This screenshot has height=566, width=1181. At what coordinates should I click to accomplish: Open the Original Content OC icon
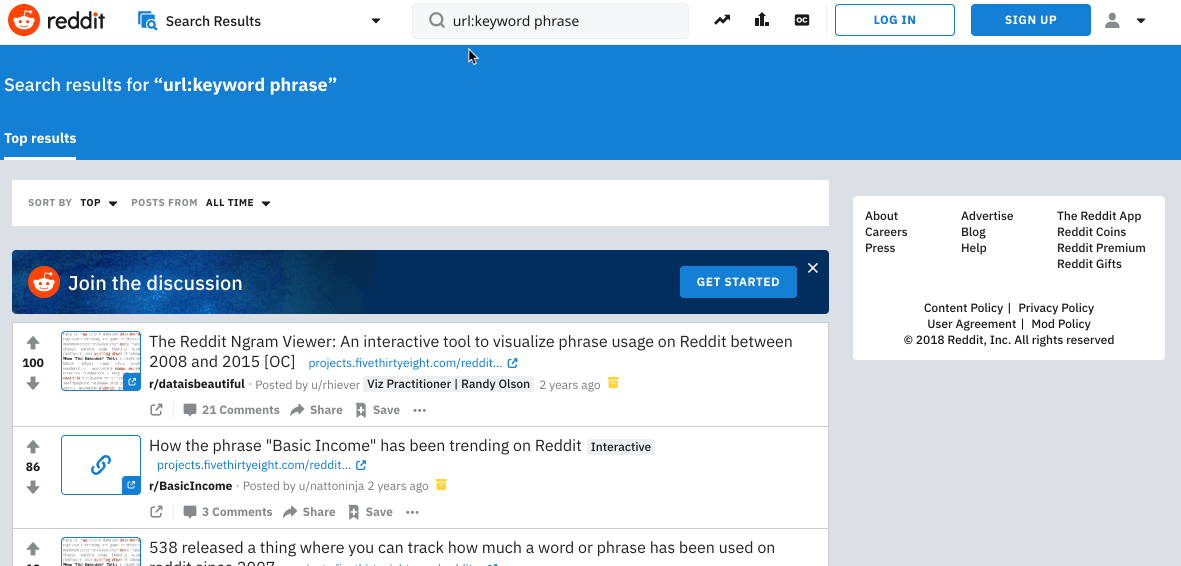[801, 20]
